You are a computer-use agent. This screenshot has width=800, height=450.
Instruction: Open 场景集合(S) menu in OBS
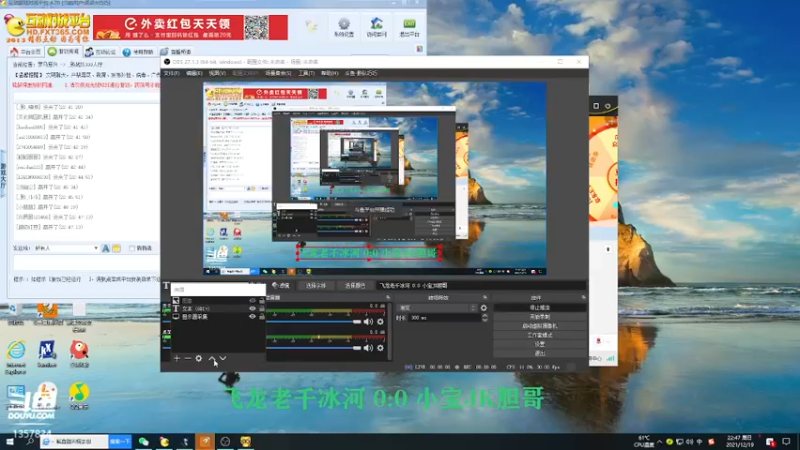tap(278, 73)
